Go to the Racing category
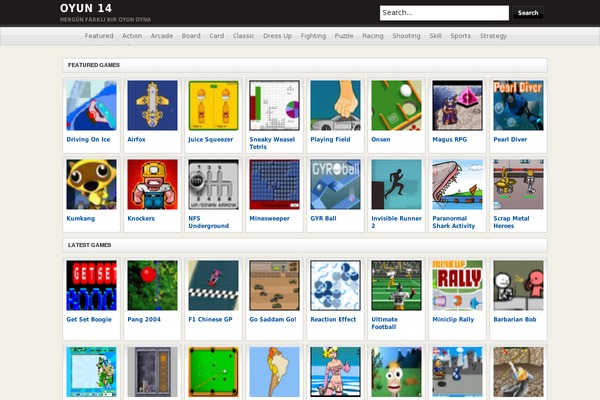The width and height of the screenshot is (600, 400). (x=373, y=36)
